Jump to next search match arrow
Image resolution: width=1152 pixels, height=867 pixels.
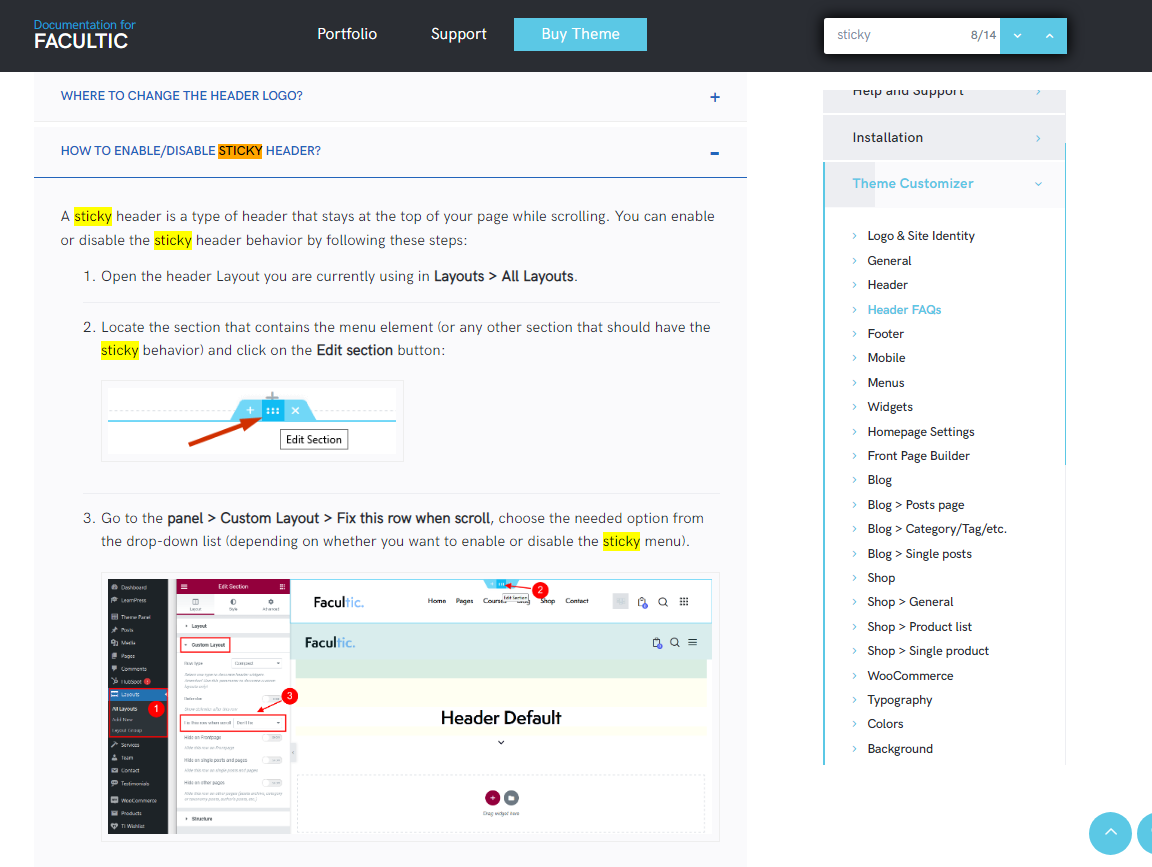pos(1018,35)
